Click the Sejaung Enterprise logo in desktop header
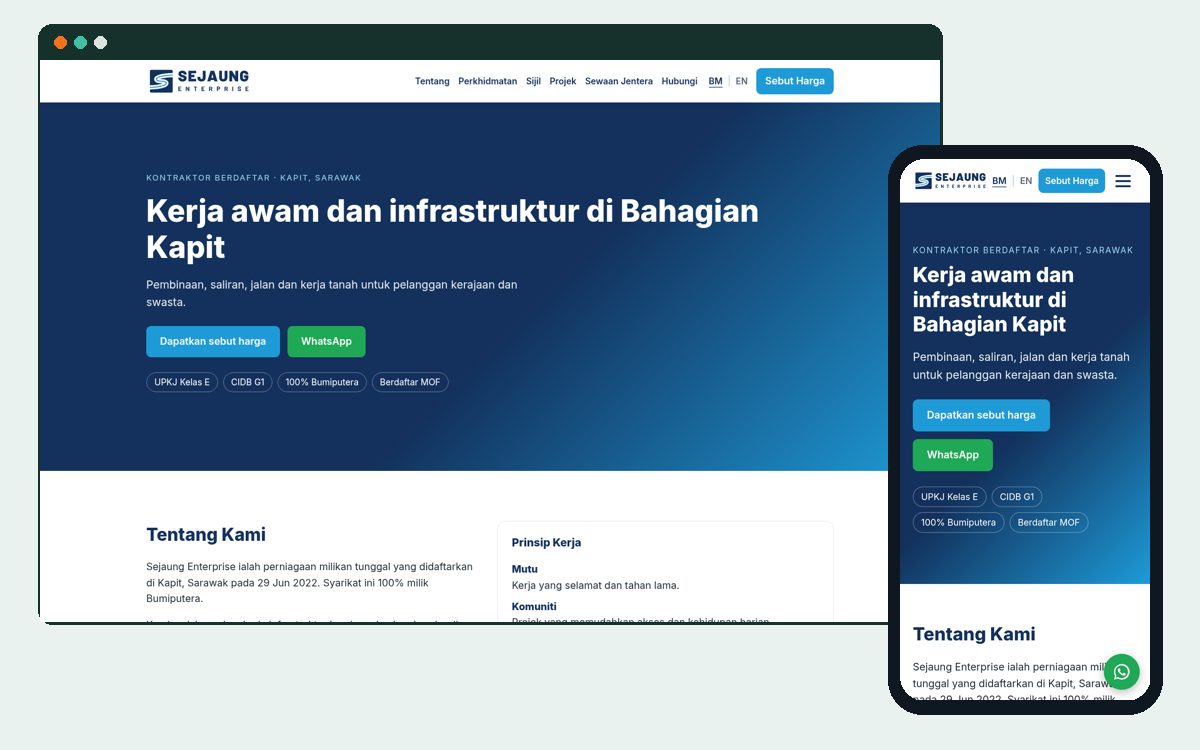The image size is (1200, 750). pos(199,81)
